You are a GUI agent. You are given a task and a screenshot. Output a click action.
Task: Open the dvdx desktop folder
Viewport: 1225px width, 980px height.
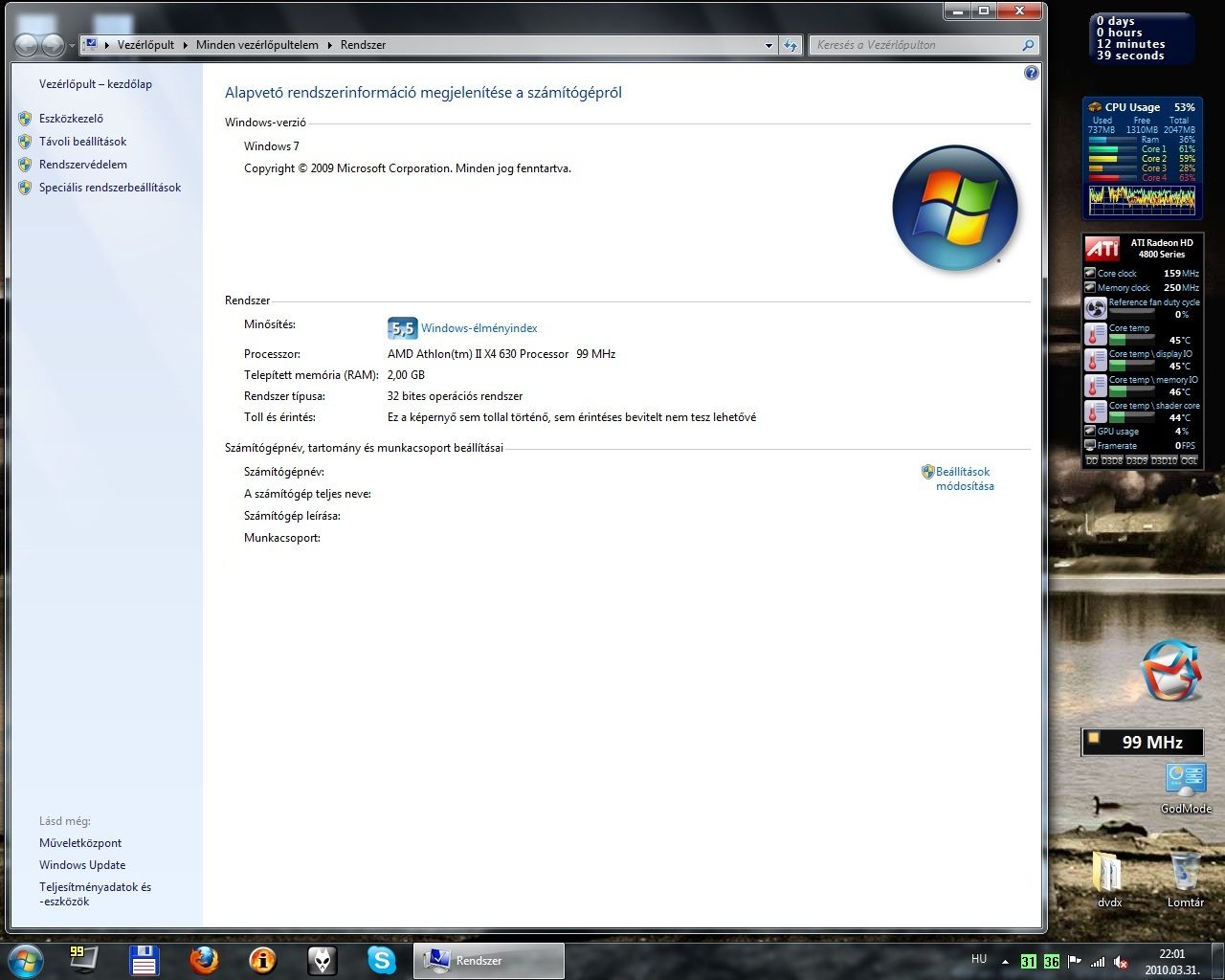pos(1109,878)
